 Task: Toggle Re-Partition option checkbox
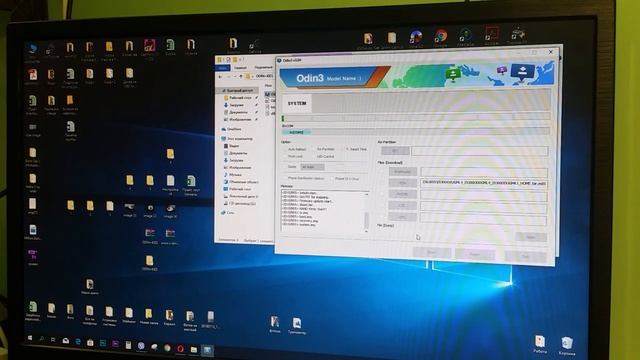coord(314,149)
